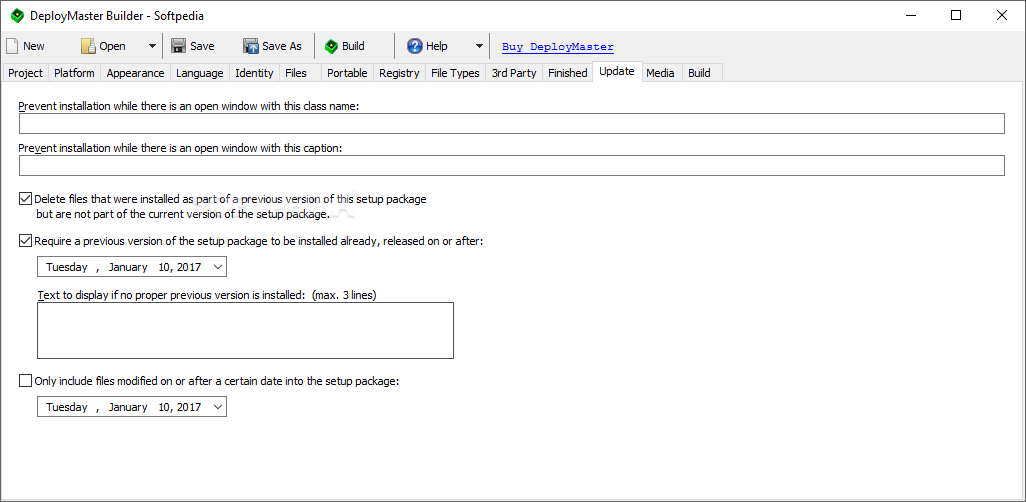This screenshot has width=1026, height=502.
Task: Click the no proper previous version text box
Action: (245, 330)
